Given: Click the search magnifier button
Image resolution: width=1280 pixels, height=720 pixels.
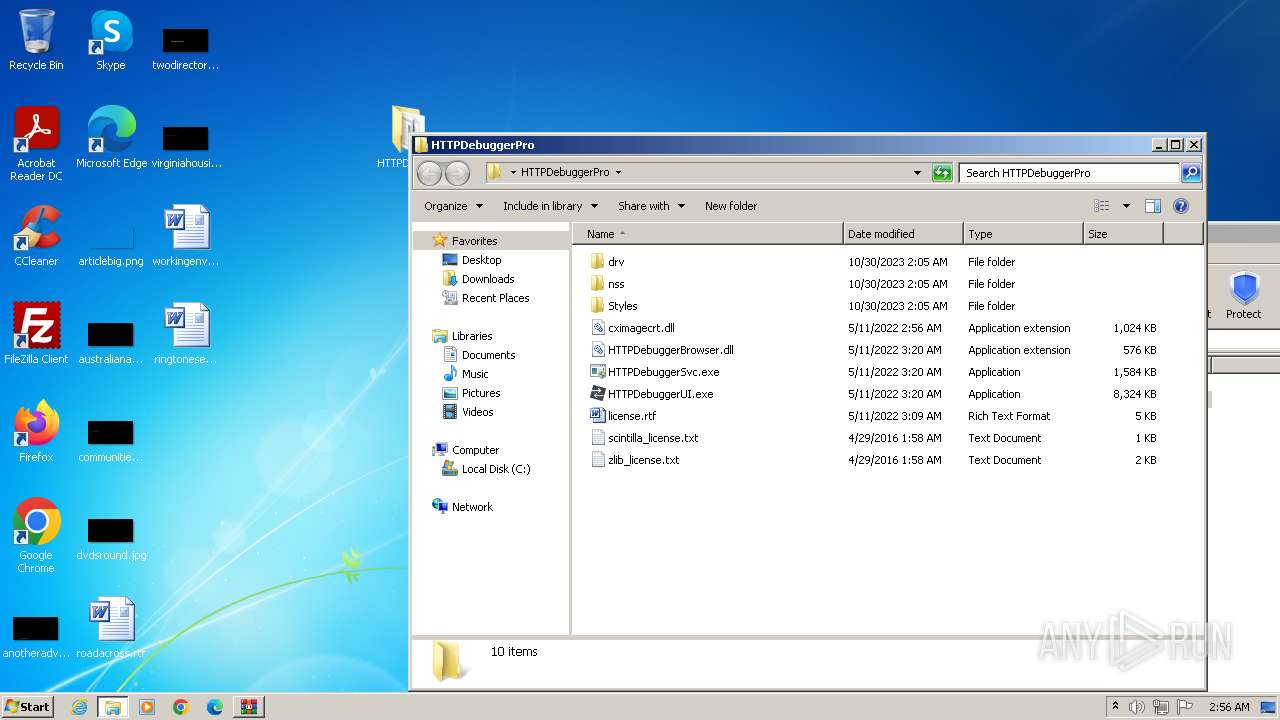Looking at the screenshot, I should 1190,173.
